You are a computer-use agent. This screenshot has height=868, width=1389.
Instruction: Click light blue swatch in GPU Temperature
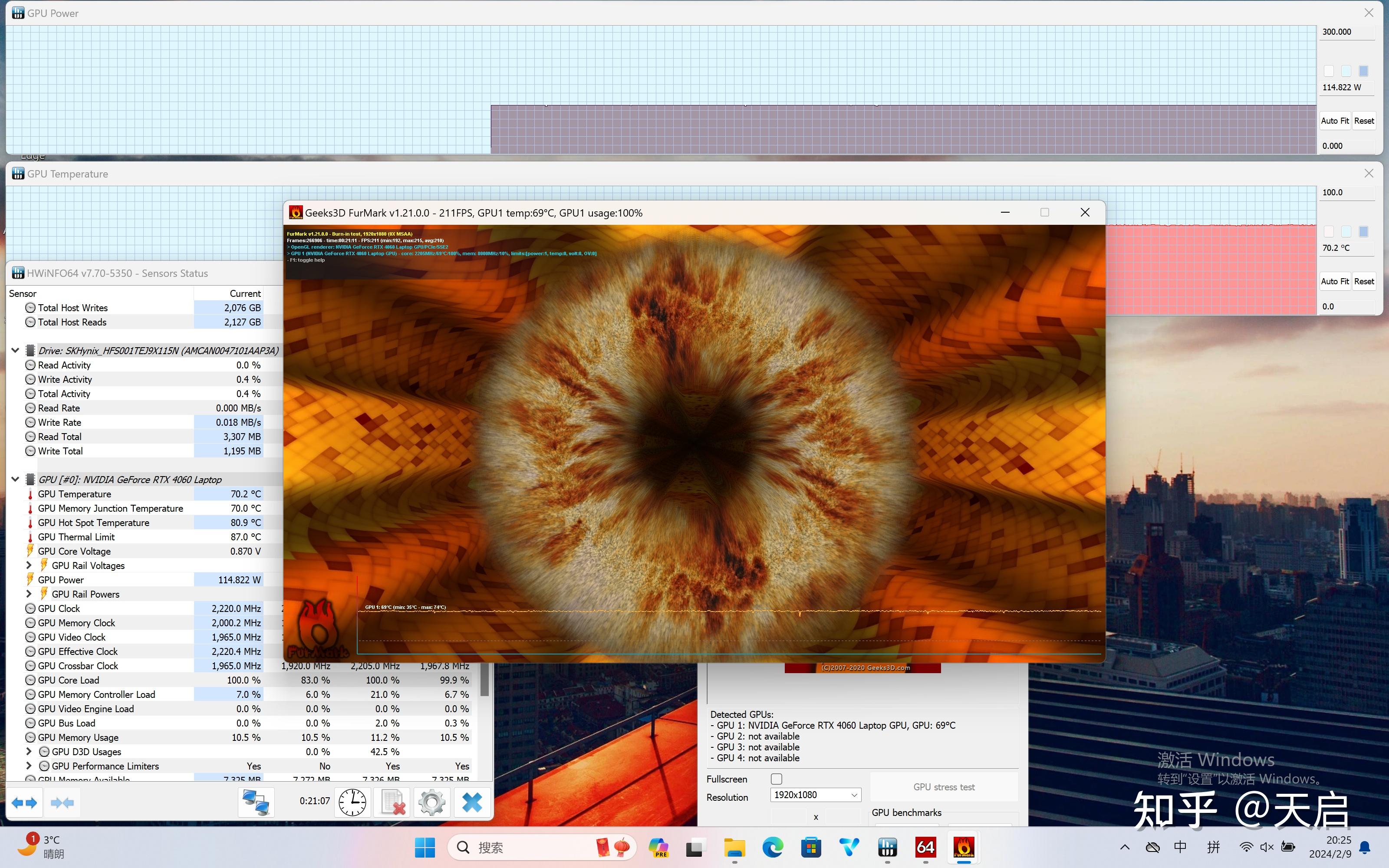click(1346, 232)
